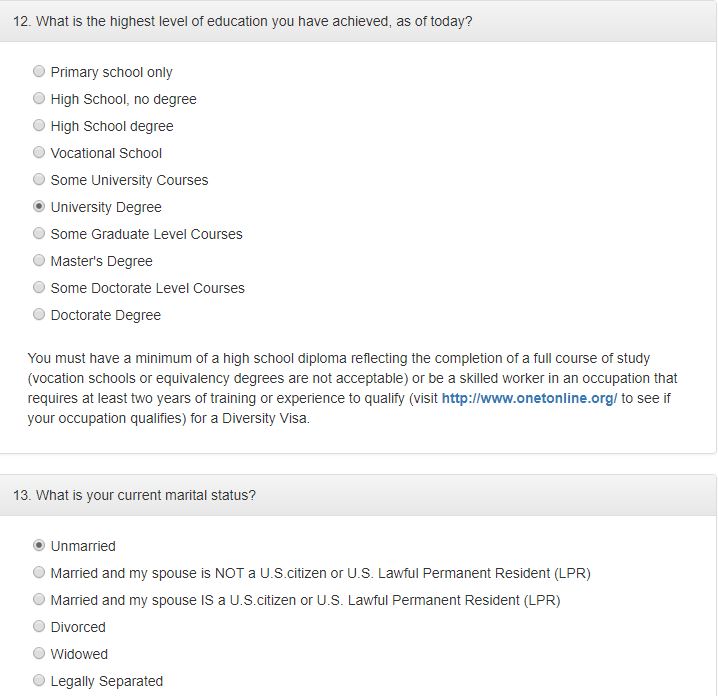The height and width of the screenshot is (696, 718).
Task: Select Legally Separated status
Action: [39, 681]
